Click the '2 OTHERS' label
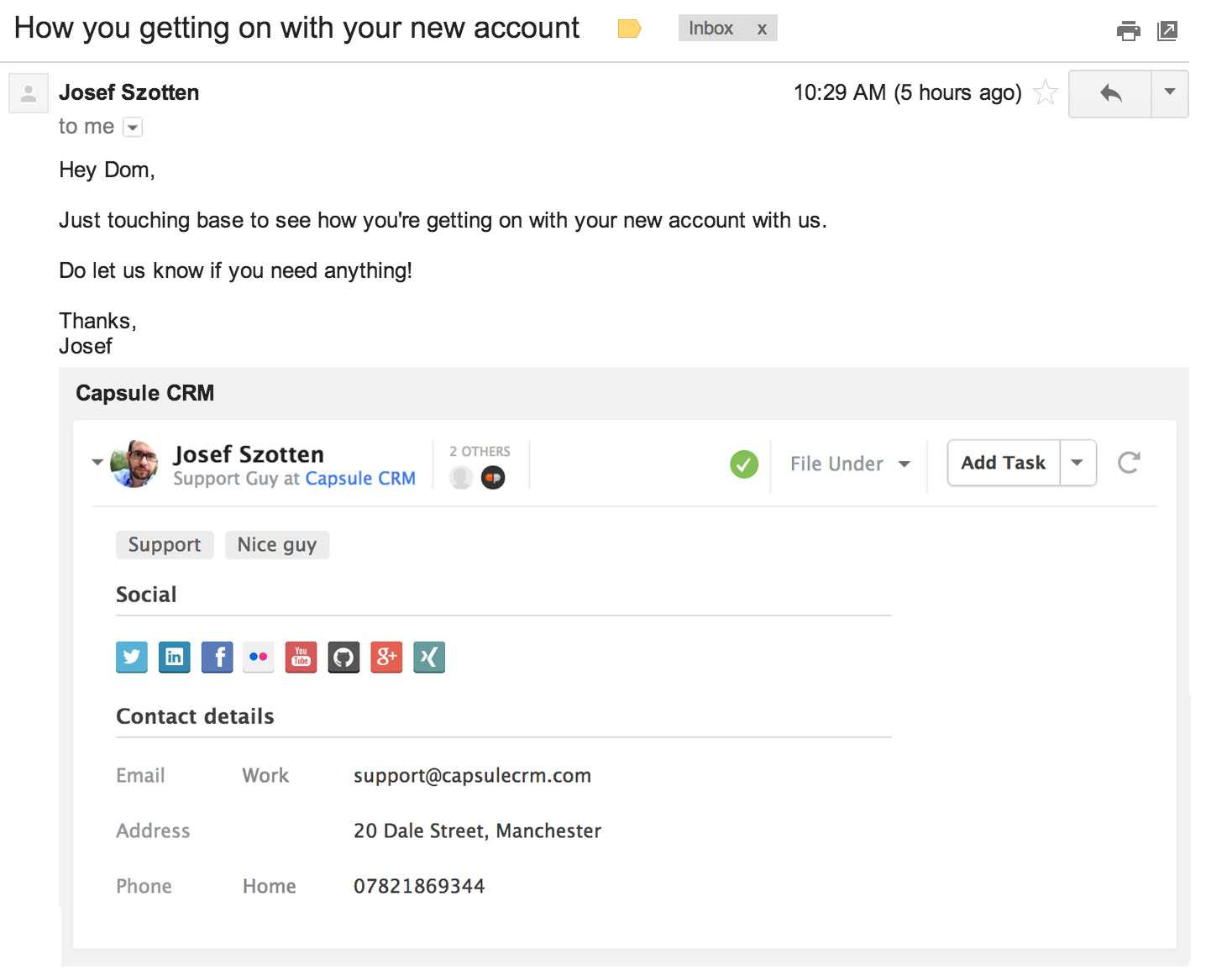 (x=480, y=451)
